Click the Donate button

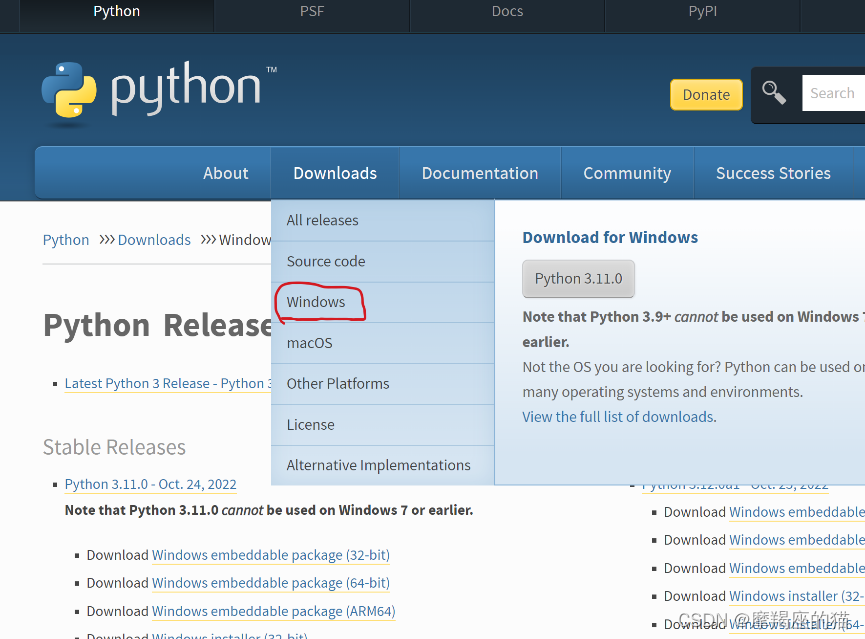click(706, 95)
